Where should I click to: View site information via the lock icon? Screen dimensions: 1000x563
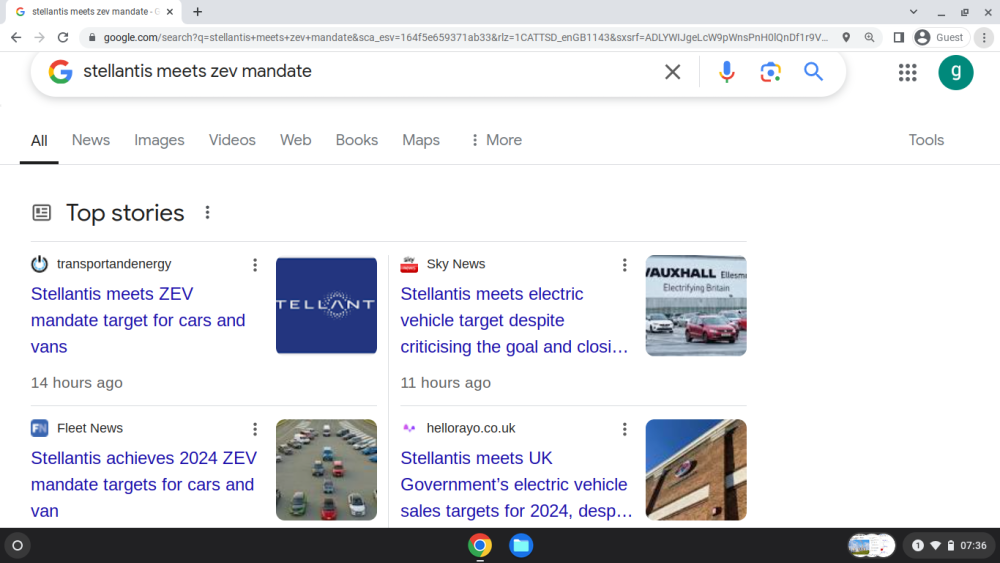coord(92,38)
